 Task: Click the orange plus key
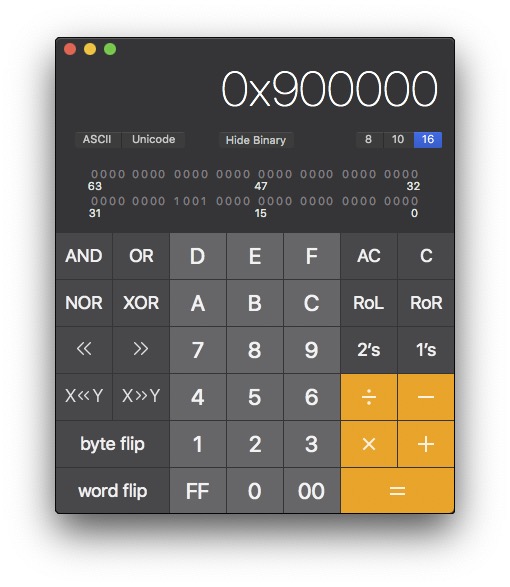(x=426, y=444)
